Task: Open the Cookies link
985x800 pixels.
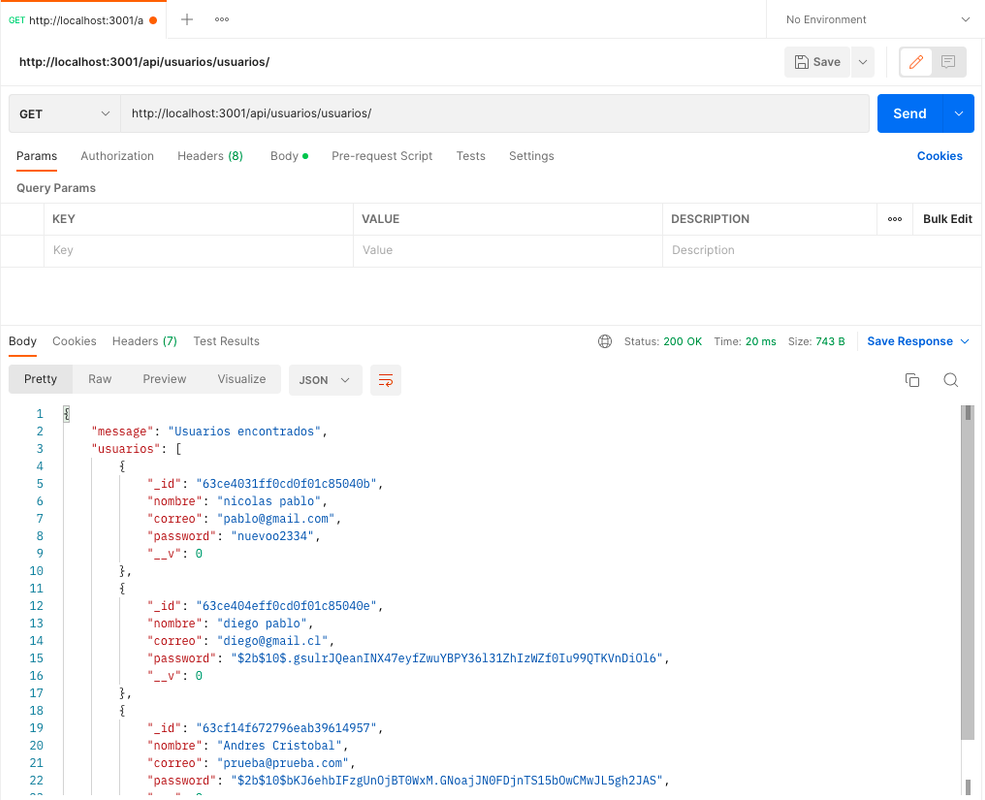Action: coord(939,156)
